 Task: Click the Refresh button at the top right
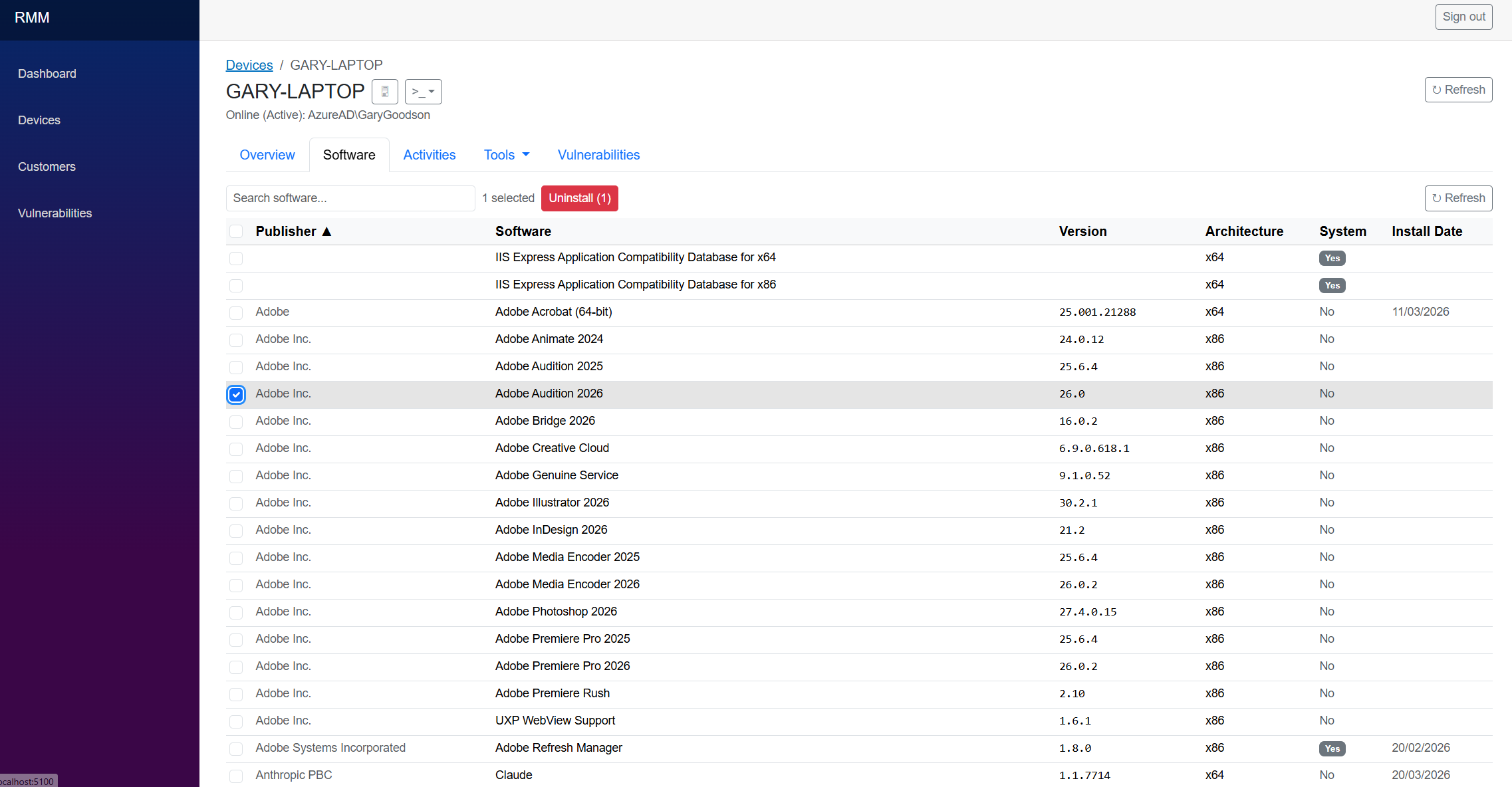(x=1458, y=89)
